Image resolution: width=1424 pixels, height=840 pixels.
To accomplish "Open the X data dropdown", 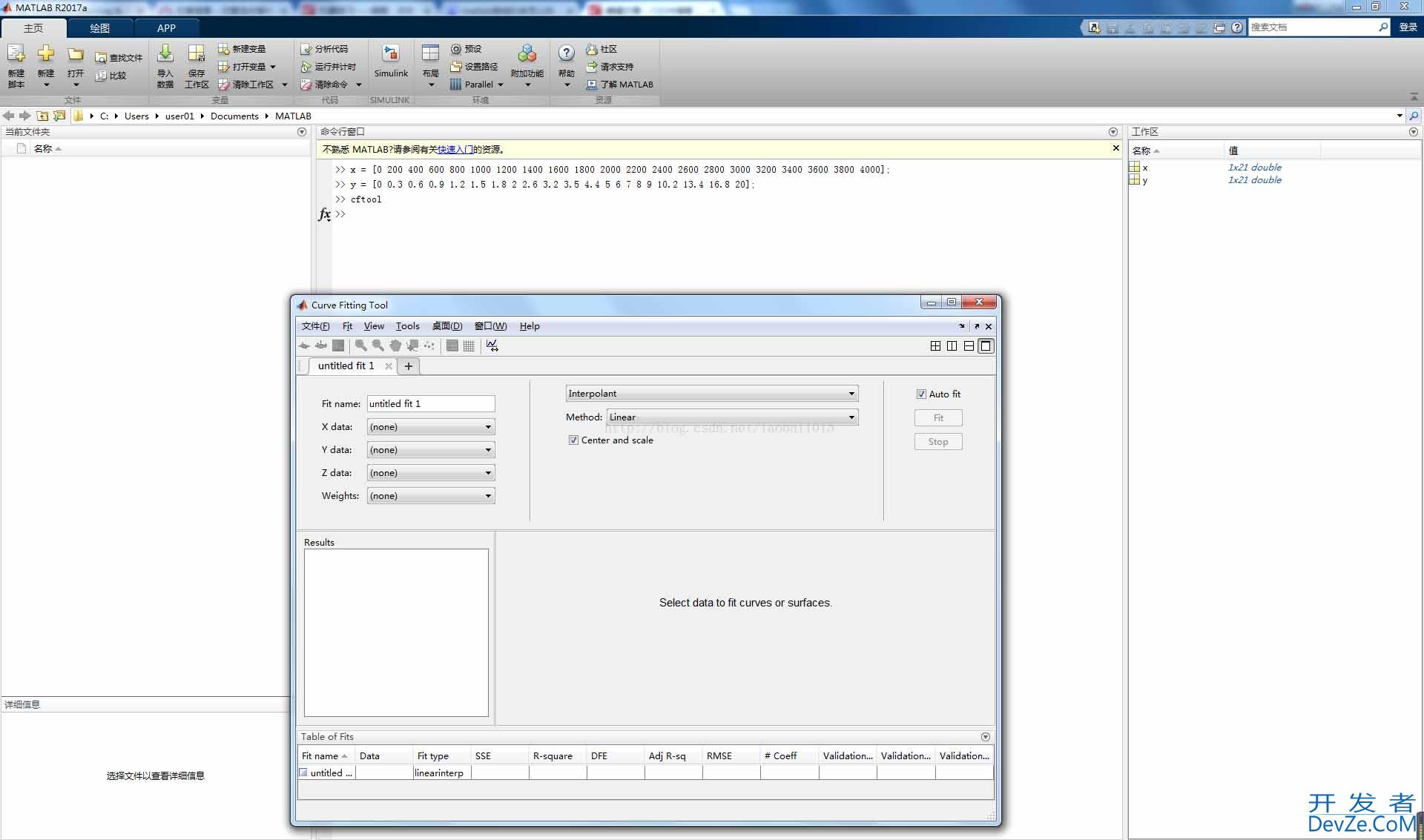I will (431, 427).
